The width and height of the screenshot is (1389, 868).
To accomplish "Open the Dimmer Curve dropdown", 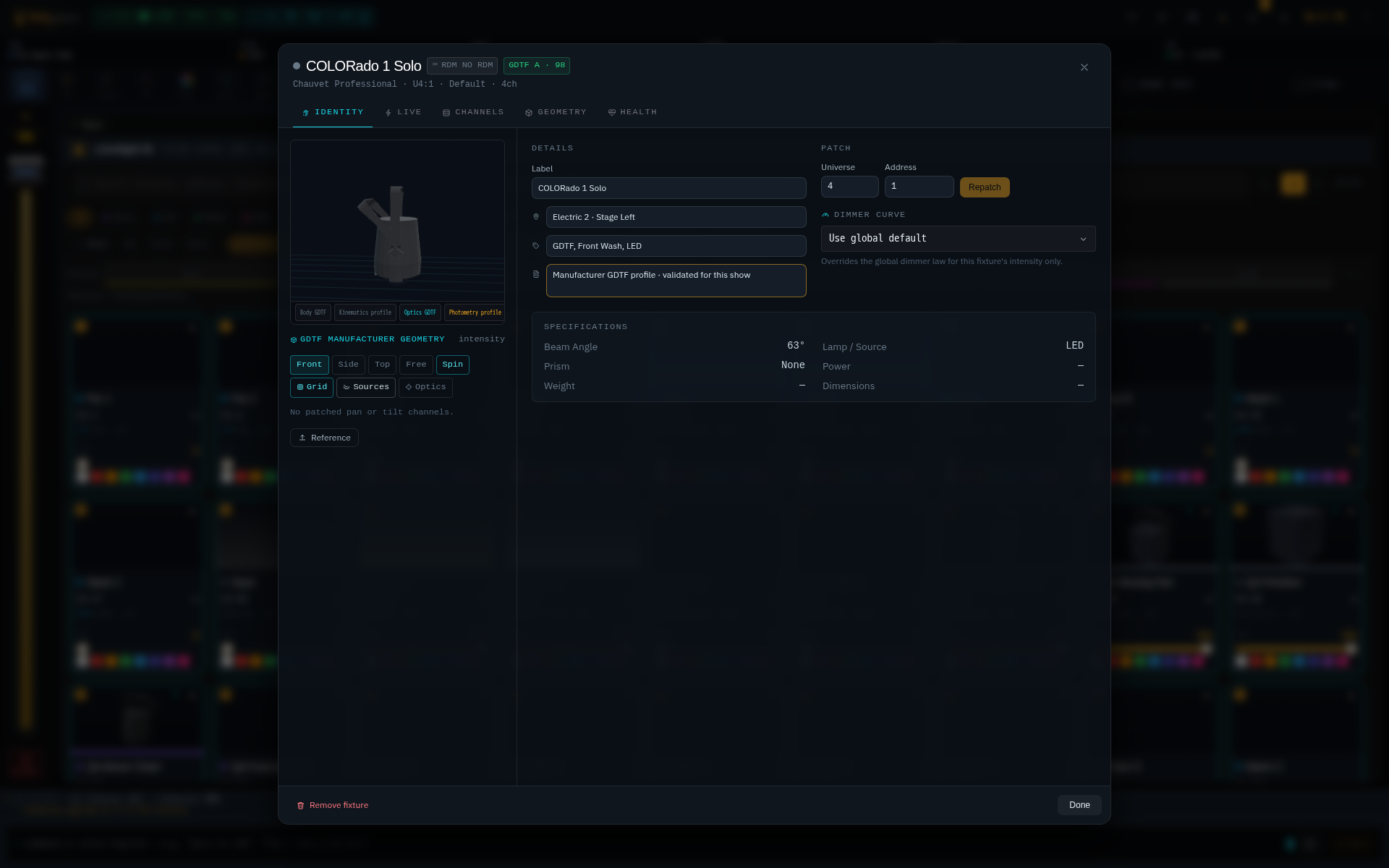I will (x=959, y=239).
